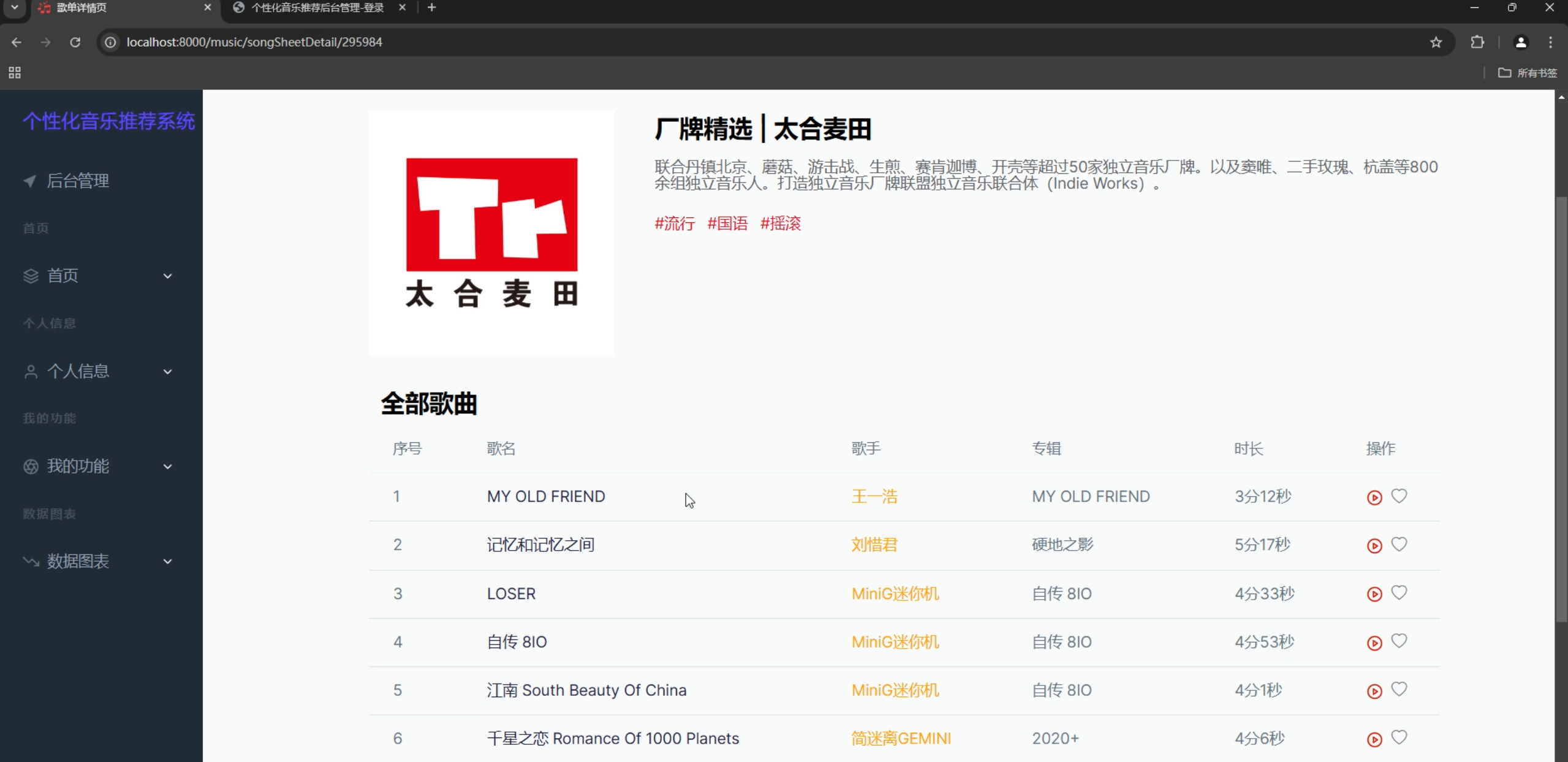Close the 歌单详情页 tab
The height and width of the screenshot is (762, 1568).
click(x=208, y=7)
